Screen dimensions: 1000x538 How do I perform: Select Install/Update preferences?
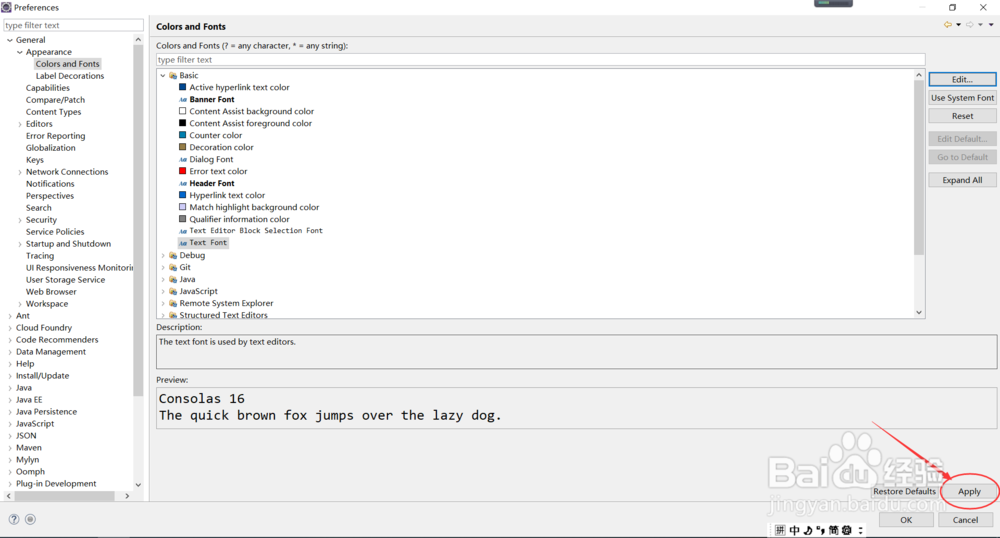tap(42, 375)
